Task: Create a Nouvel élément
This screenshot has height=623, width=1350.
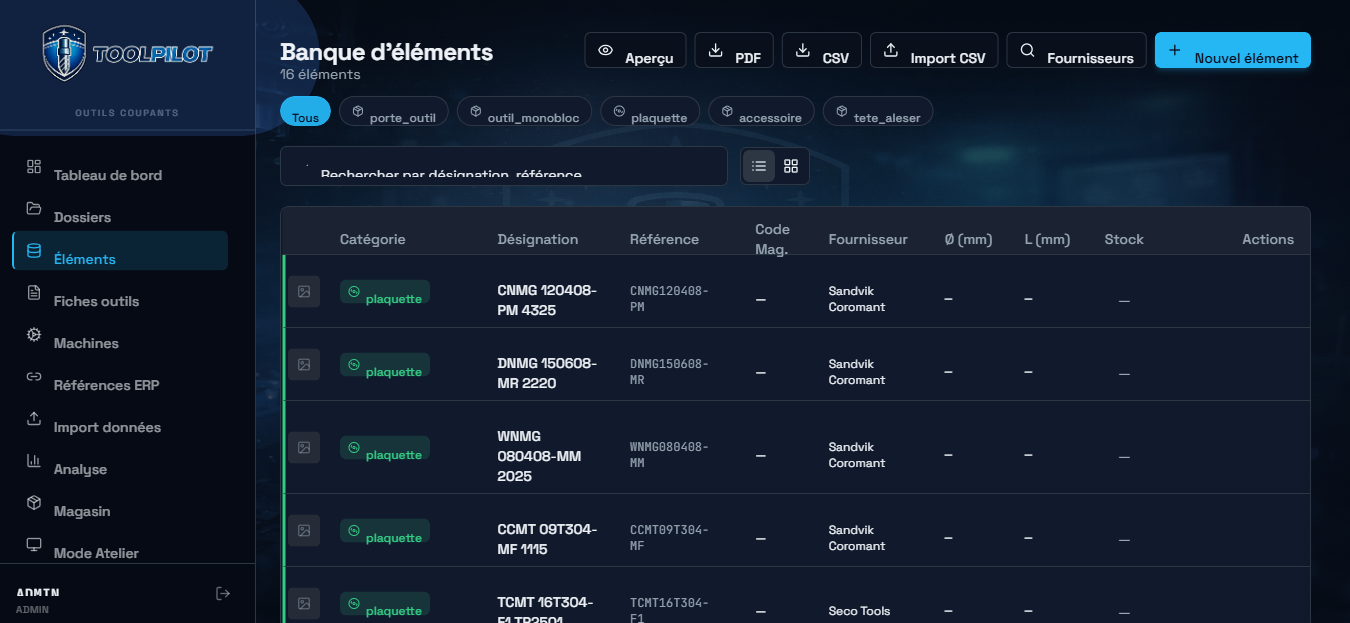Action: (1232, 49)
